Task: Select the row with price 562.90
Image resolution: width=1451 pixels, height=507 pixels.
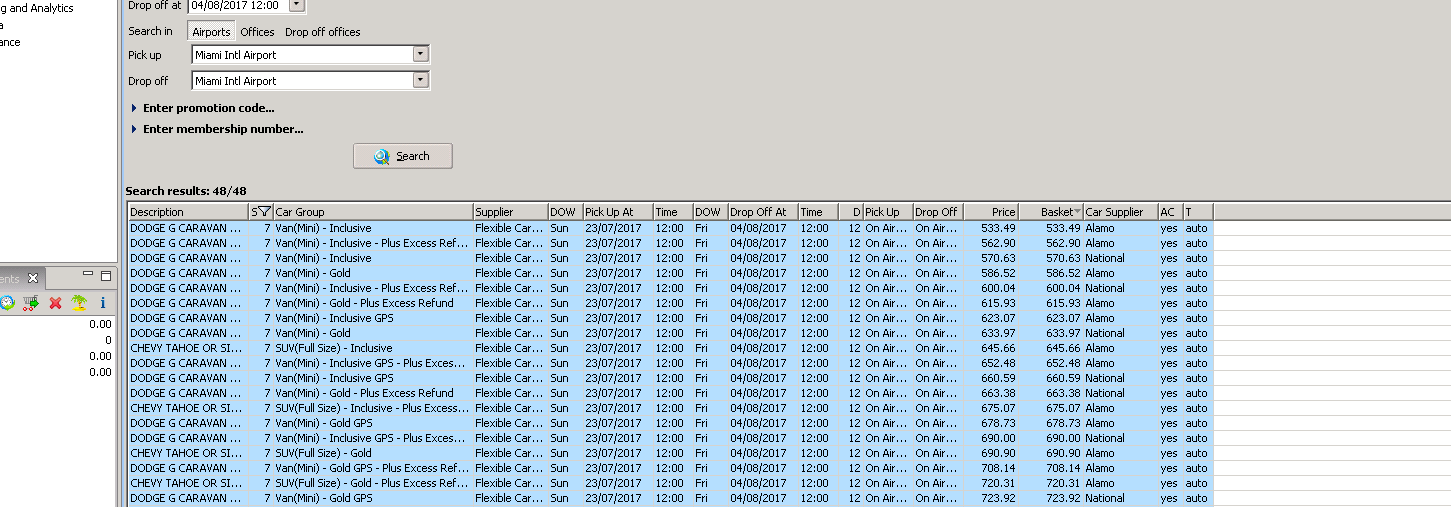Action: (x=670, y=243)
